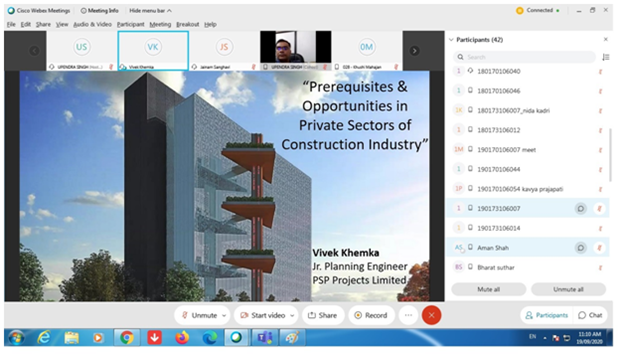
Task: Show next video thumbnails with right arrow
Action: point(415,51)
